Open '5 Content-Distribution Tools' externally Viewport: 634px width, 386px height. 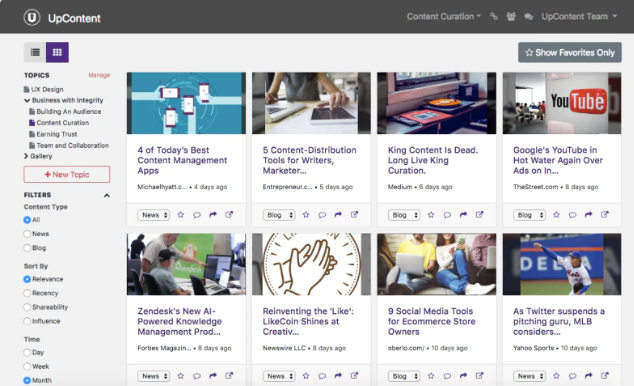[354, 215]
